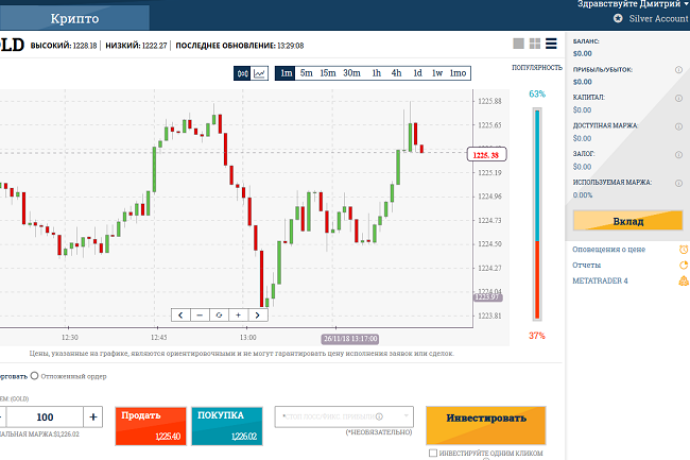Screen dimensions: 690x460
Task: Pan chart left with arrow
Action: [180, 315]
